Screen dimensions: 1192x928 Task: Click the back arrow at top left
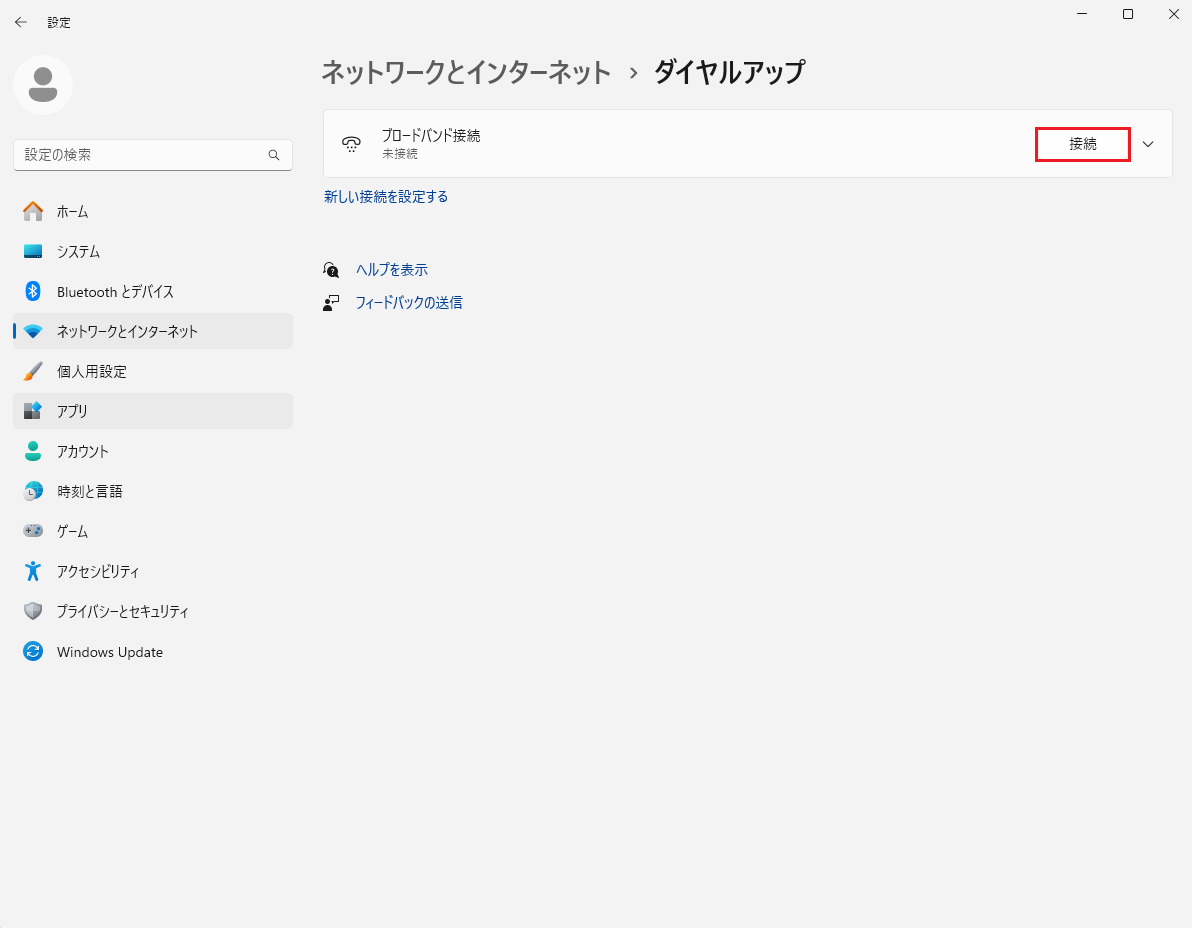20,21
